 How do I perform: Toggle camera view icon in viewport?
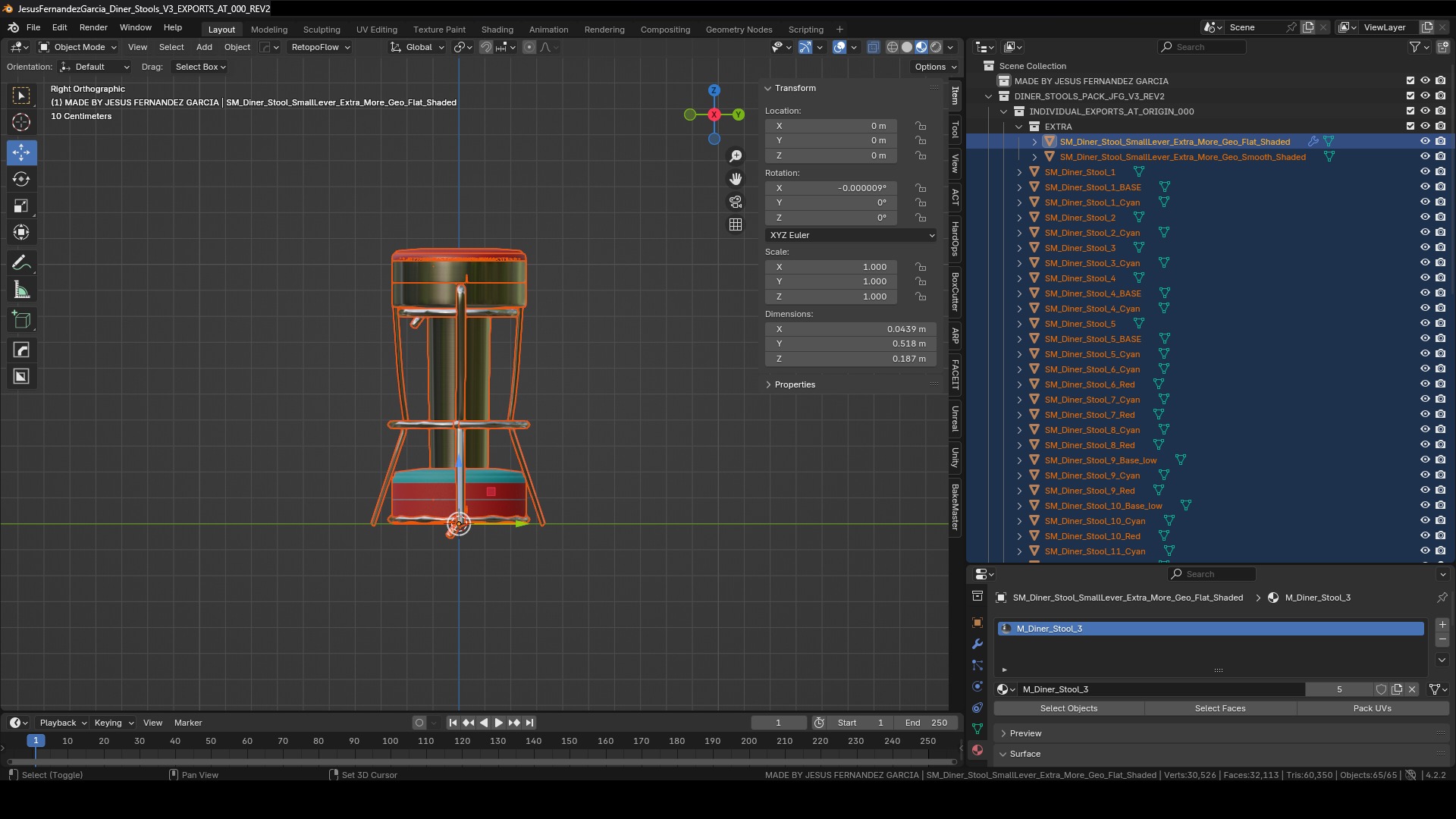point(736,202)
